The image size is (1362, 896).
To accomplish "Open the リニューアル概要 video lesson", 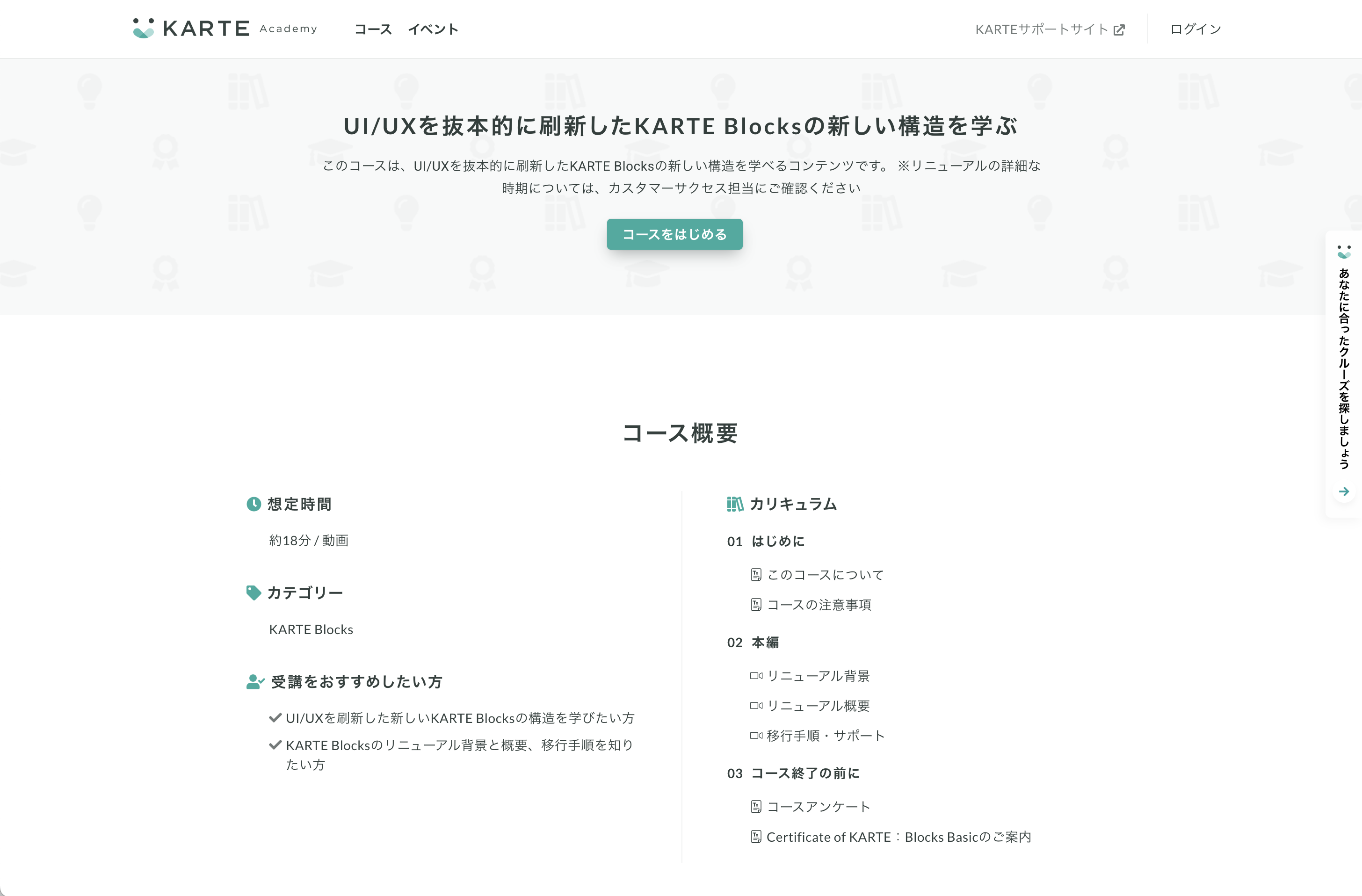I will pos(818,706).
